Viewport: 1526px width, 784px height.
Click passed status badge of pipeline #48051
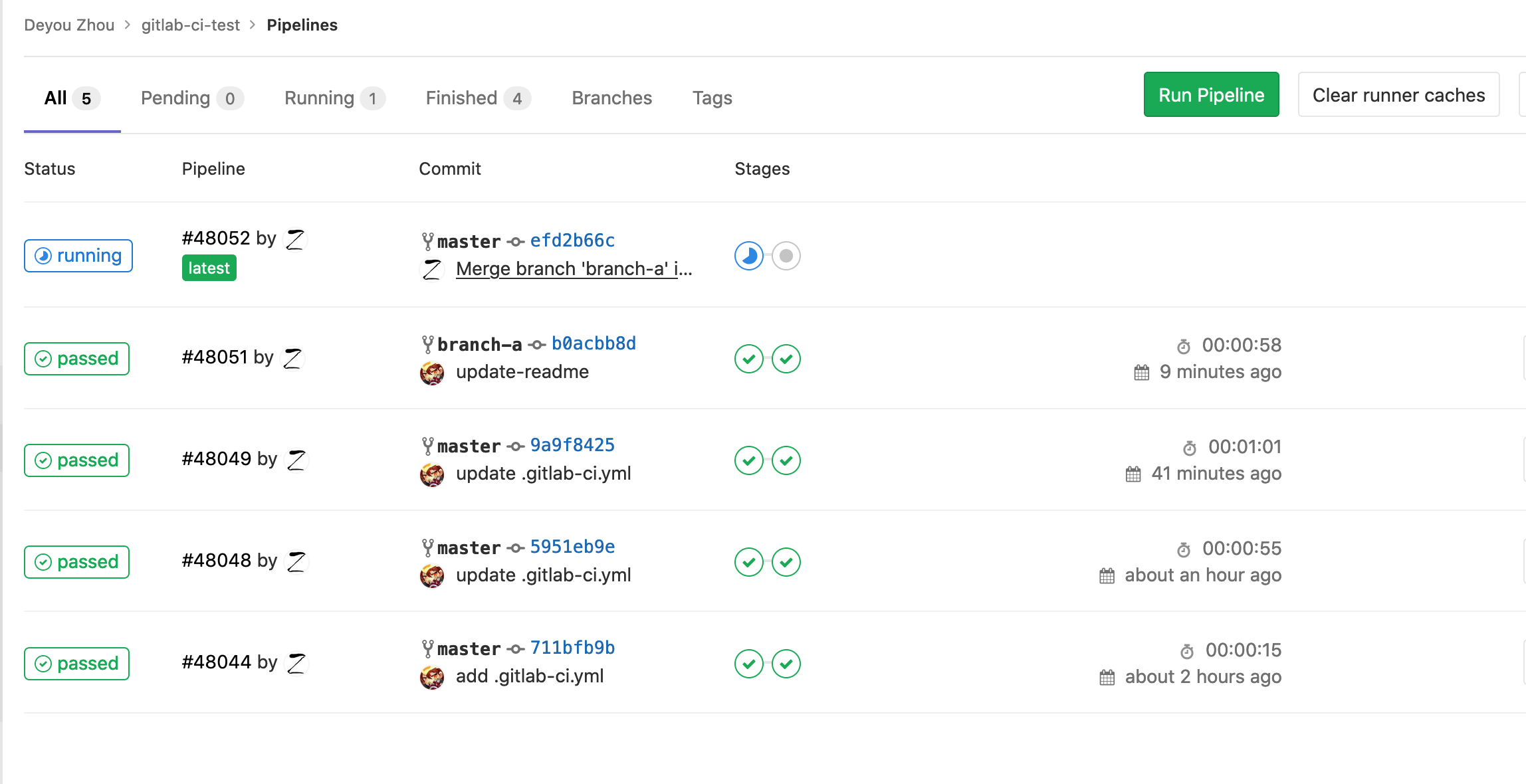click(x=77, y=359)
